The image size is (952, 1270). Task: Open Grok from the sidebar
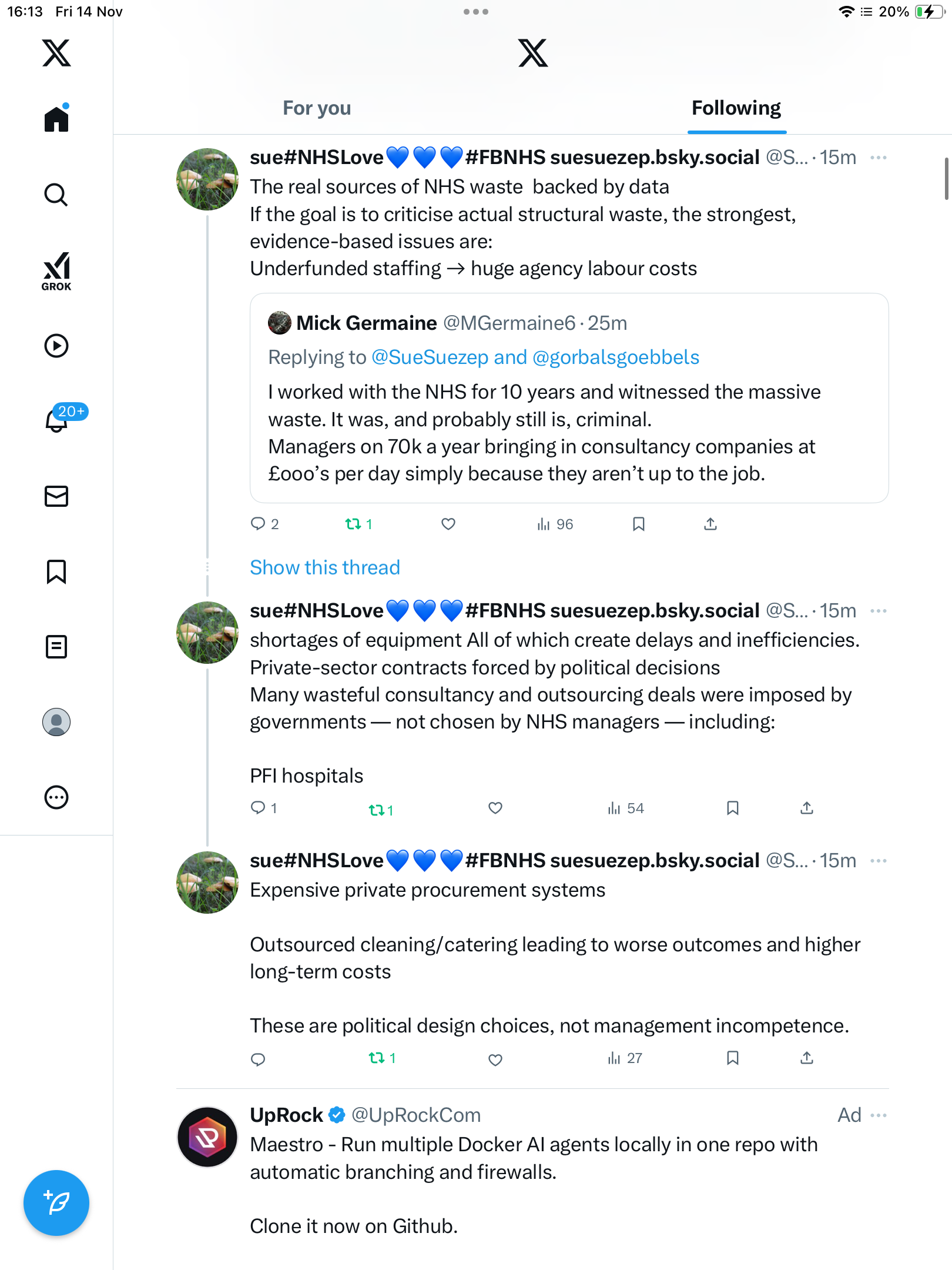pos(56,271)
